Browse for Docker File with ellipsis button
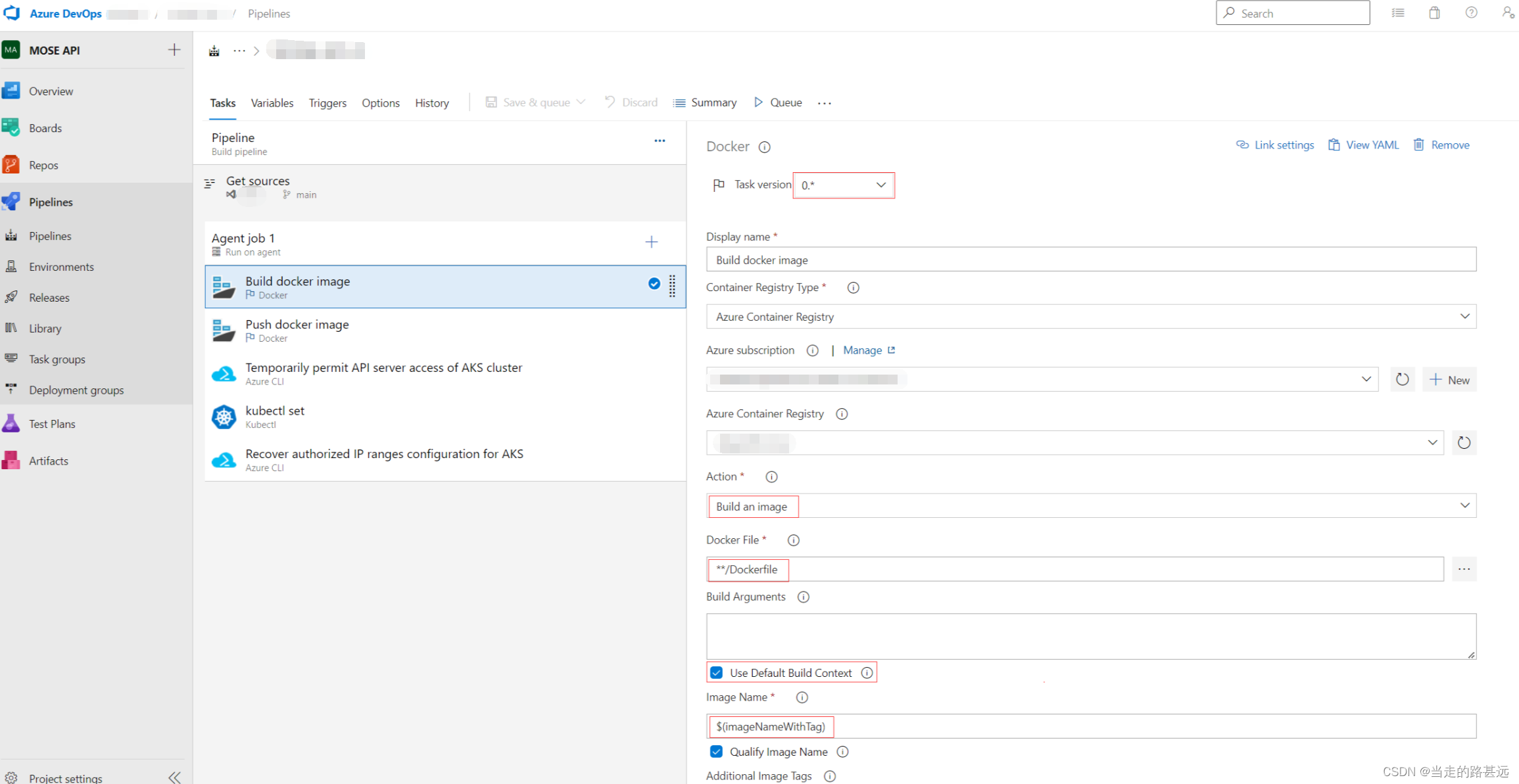This screenshot has height=784, width=1519. (1464, 569)
